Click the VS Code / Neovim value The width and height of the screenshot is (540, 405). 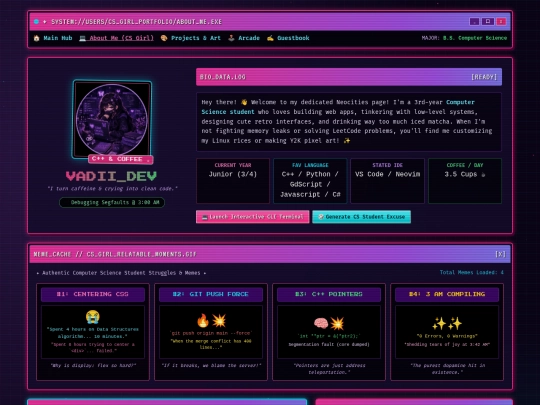click(387, 174)
